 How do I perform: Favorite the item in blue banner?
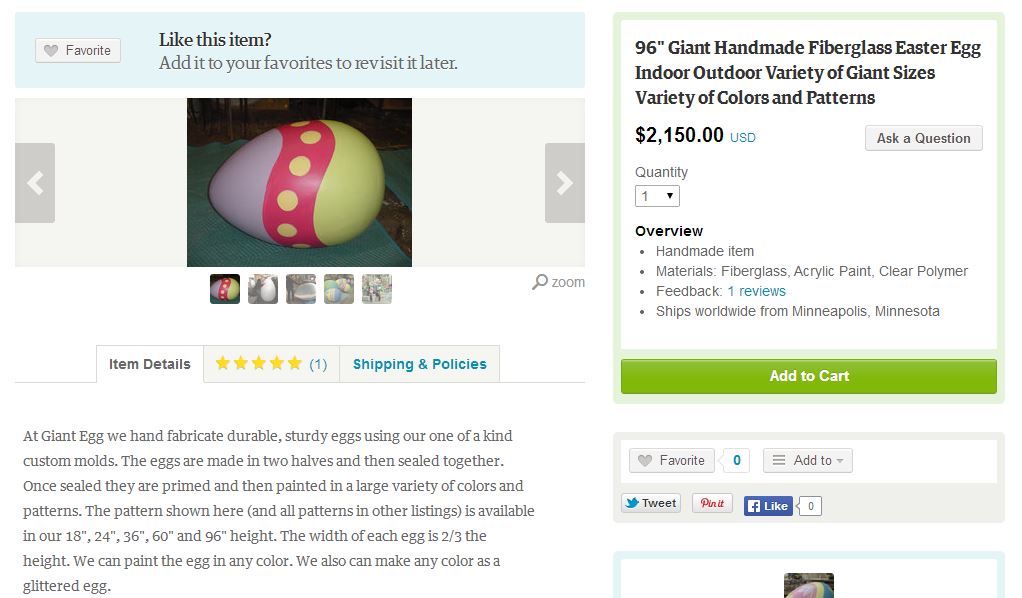point(78,50)
